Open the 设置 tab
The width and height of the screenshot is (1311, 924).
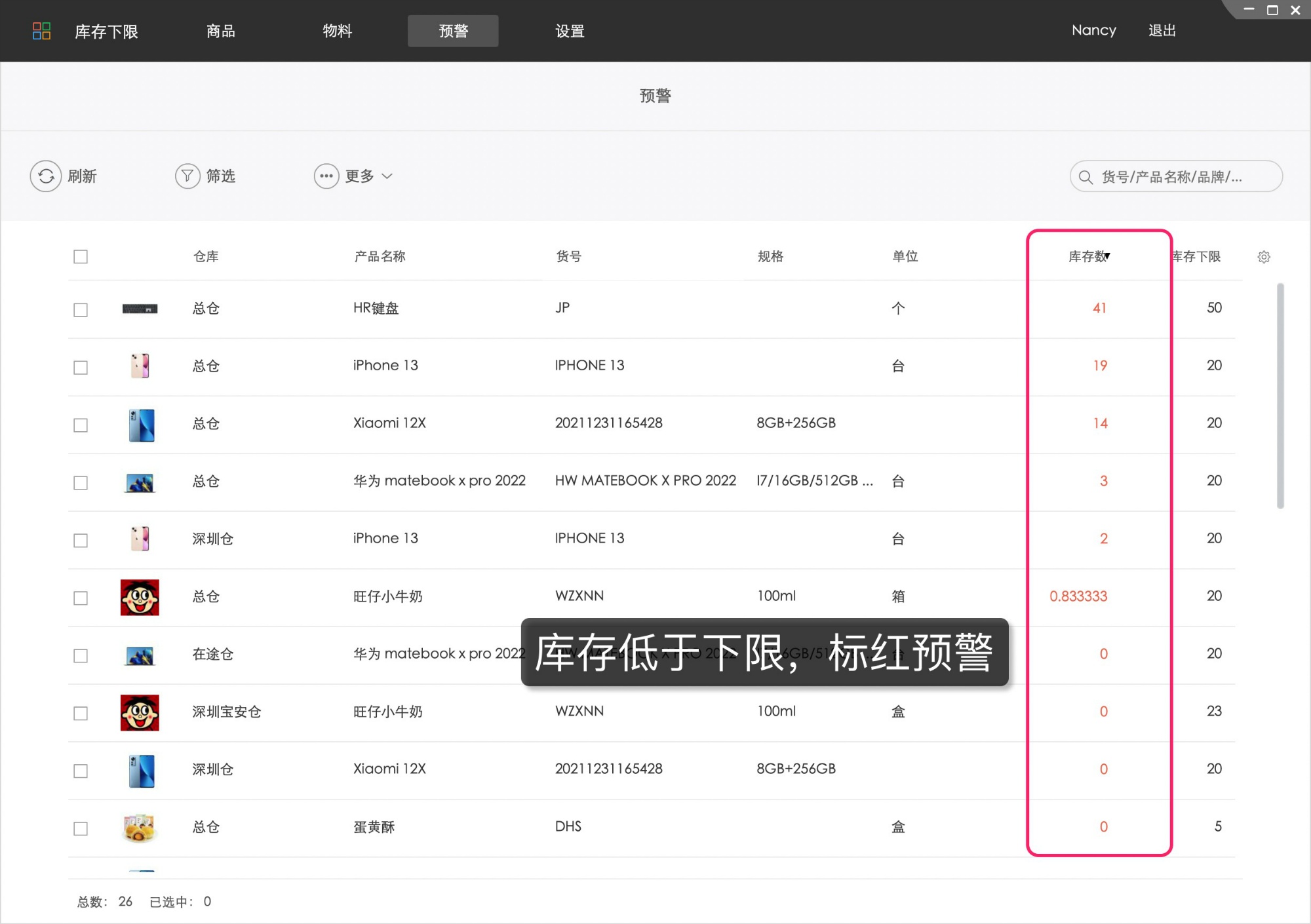pyautogui.click(x=570, y=31)
